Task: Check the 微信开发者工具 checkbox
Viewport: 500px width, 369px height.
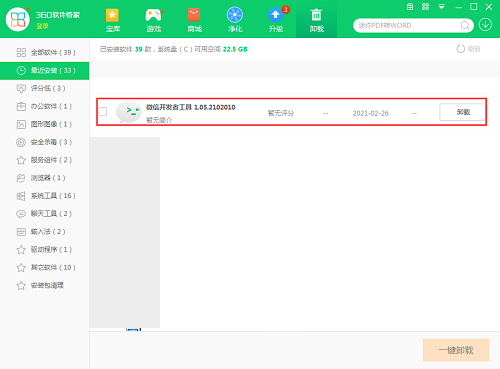Action: tap(103, 111)
